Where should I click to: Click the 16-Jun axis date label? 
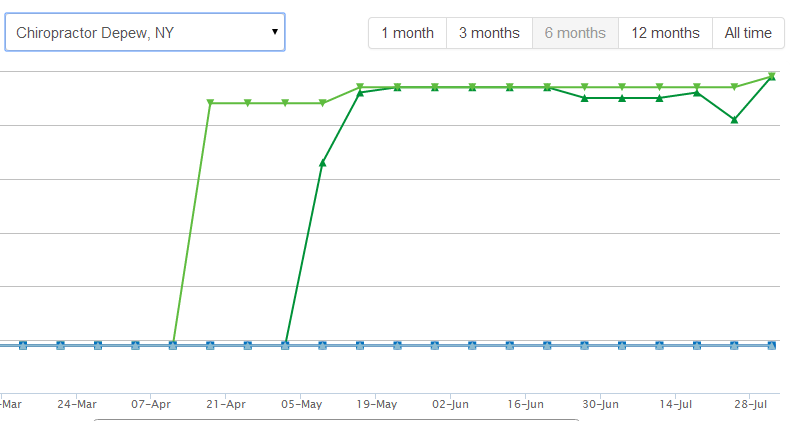[525, 405]
